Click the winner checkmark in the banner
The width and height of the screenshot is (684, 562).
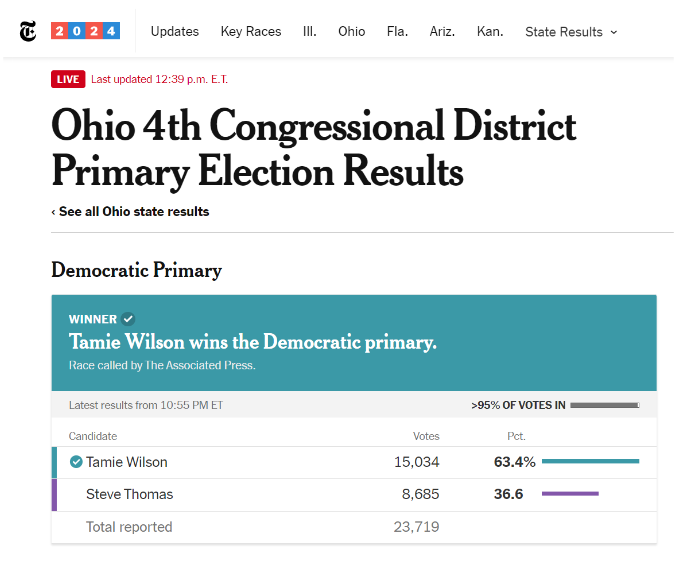click(128, 319)
